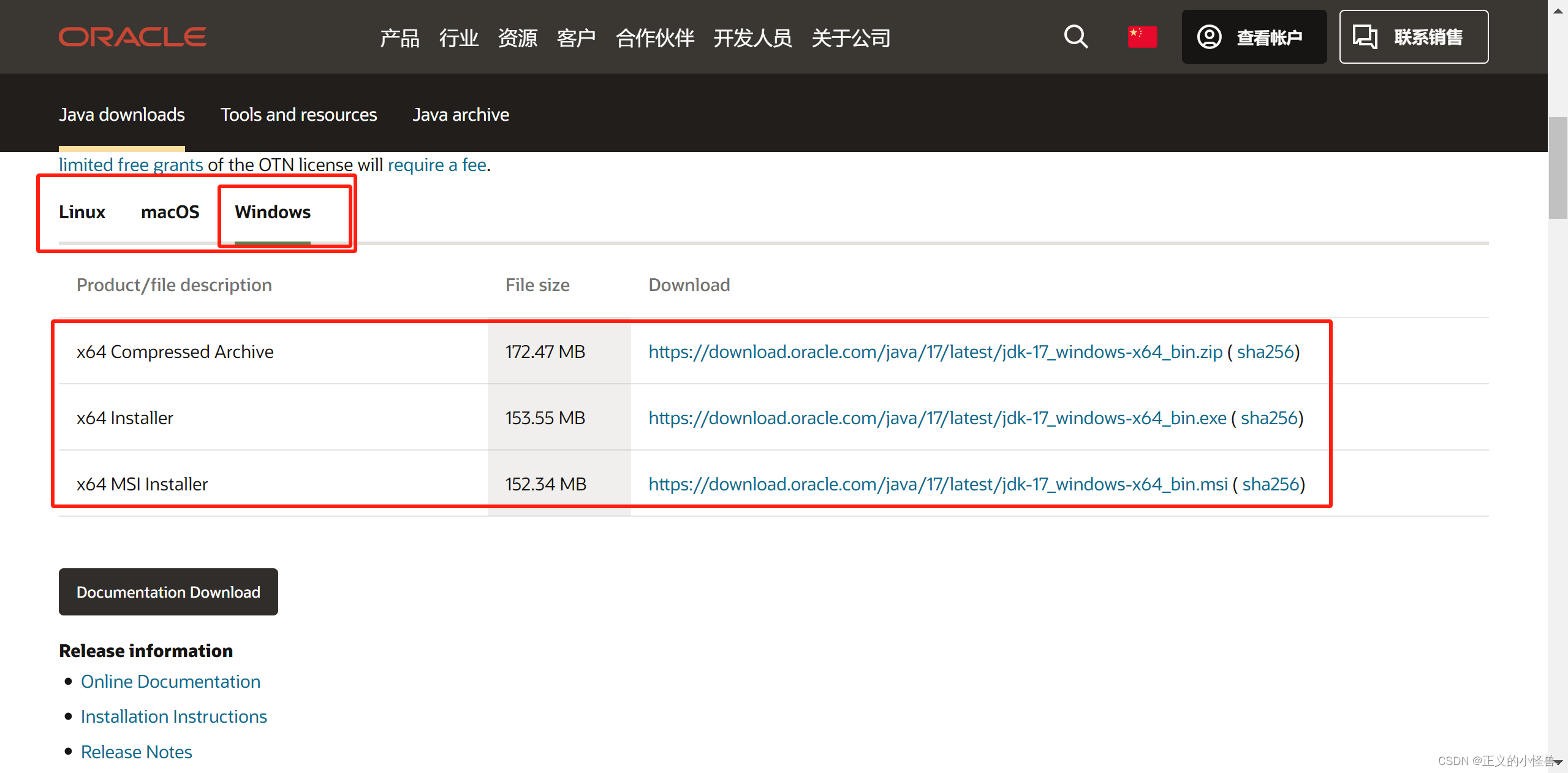This screenshot has width=1568, height=773.
Task: Click the 联系销售 contact sales button
Action: pyautogui.click(x=1413, y=37)
